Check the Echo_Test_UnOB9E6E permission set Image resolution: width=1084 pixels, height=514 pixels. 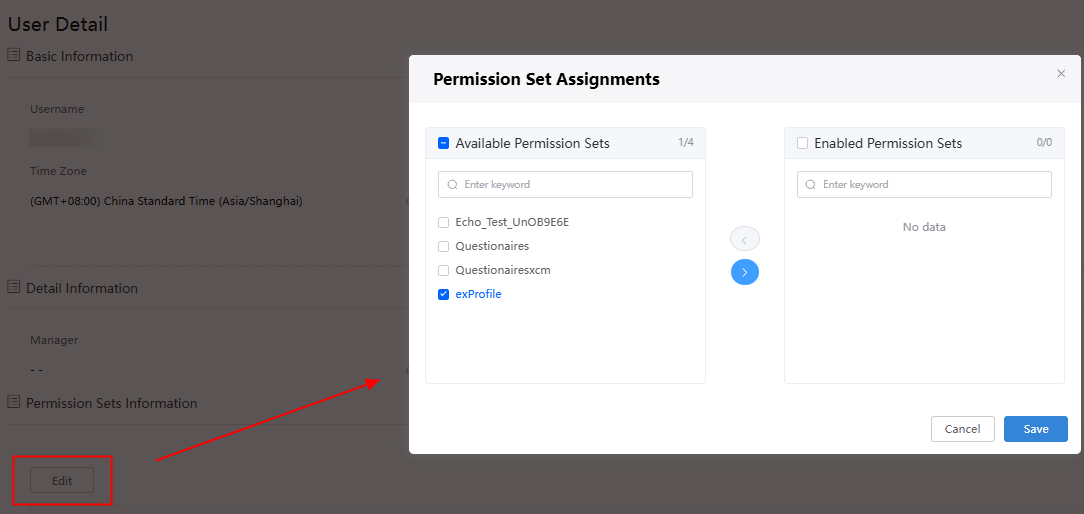pos(444,223)
